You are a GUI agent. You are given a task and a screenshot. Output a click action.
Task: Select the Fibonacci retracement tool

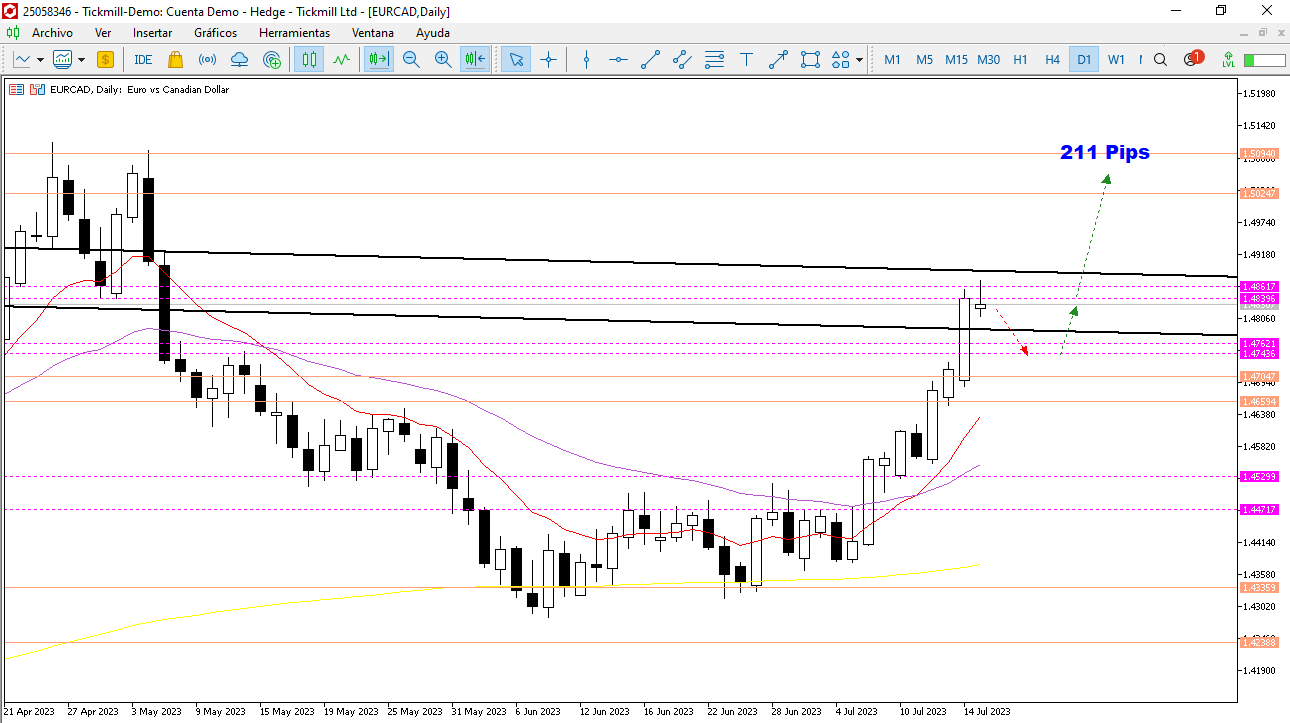(x=714, y=59)
